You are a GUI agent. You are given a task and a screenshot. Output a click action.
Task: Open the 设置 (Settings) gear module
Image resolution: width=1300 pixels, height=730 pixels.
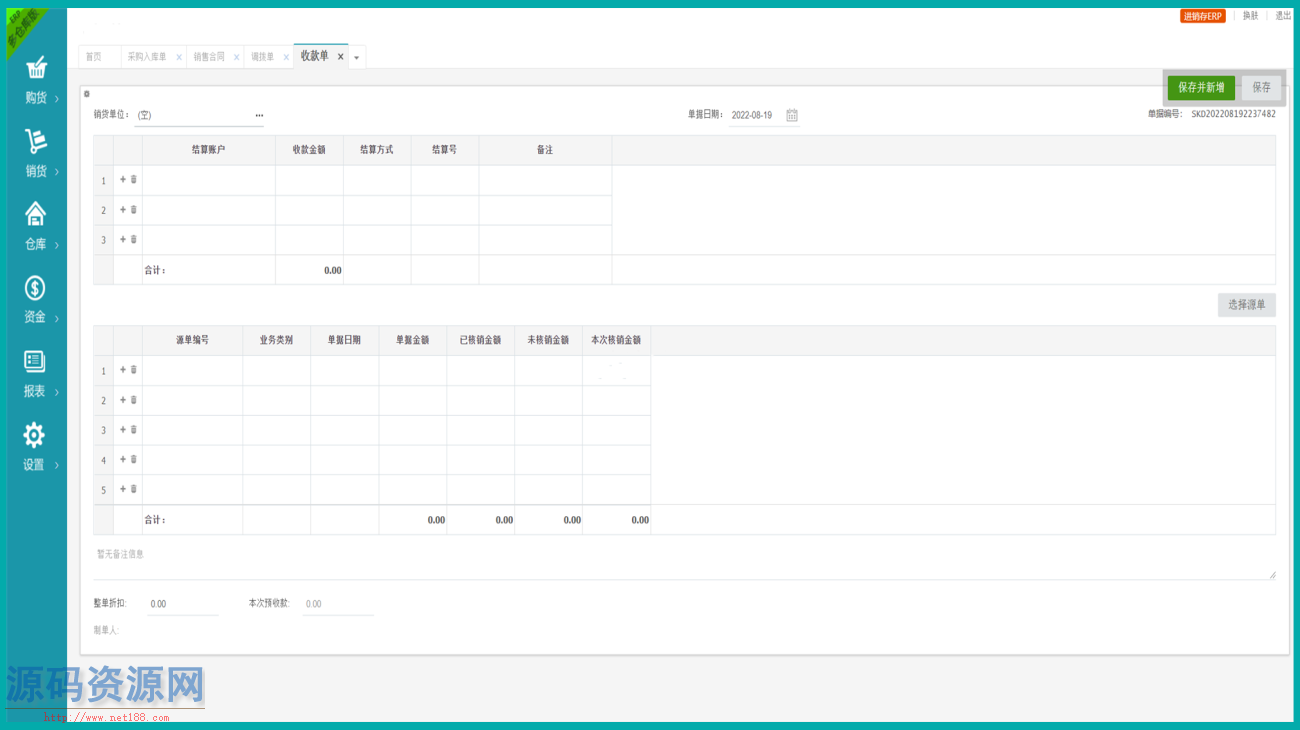point(35,447)
